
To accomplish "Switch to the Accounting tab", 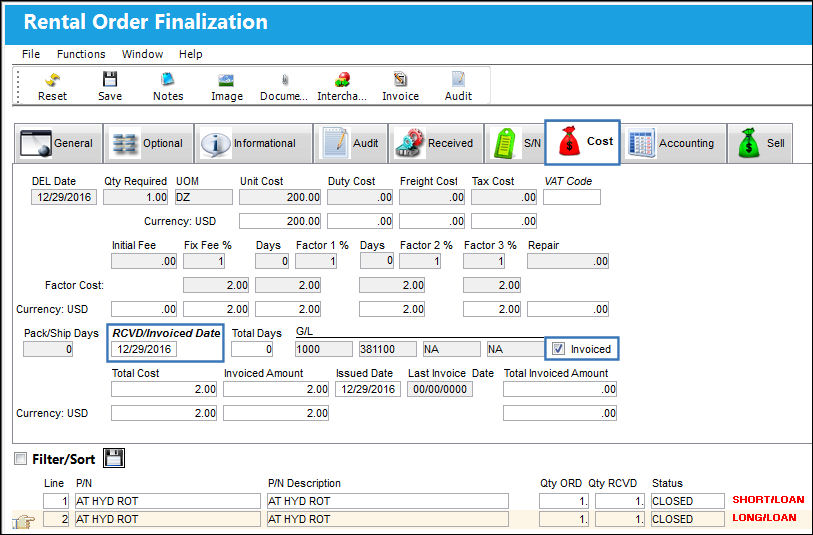I will tap(674, 144).
